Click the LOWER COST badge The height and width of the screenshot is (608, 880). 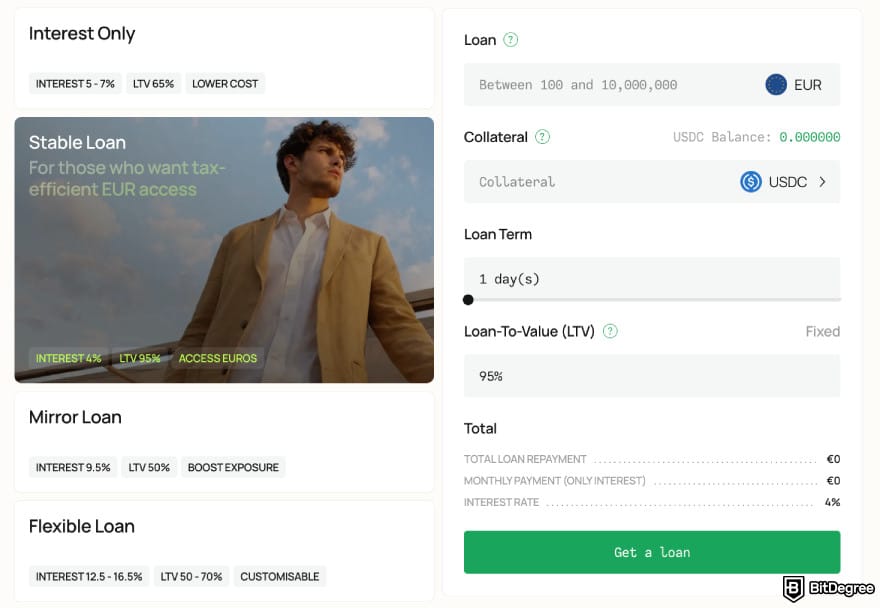tap(225, 84)
